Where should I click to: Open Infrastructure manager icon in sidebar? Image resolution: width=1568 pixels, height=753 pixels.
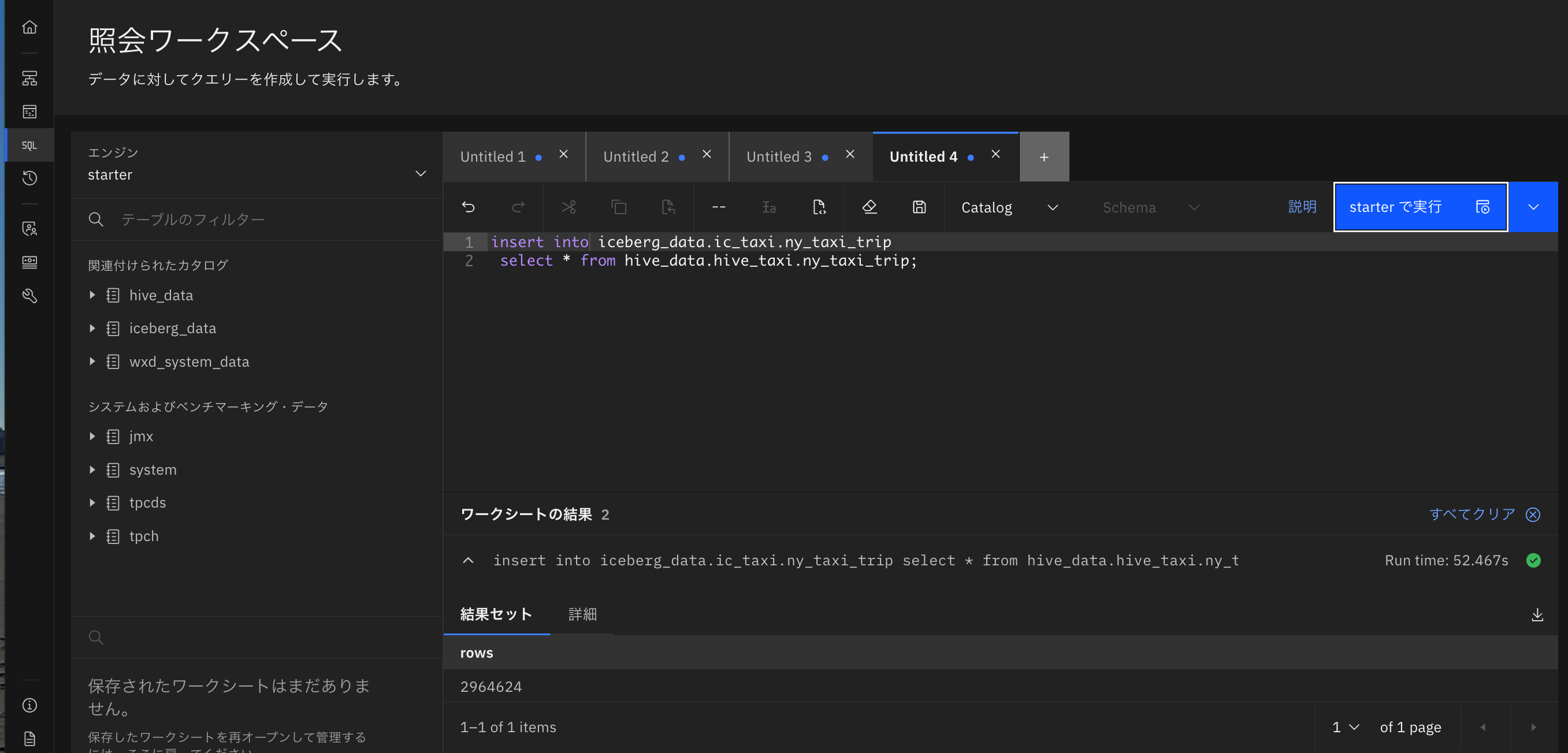pos(29,79)
